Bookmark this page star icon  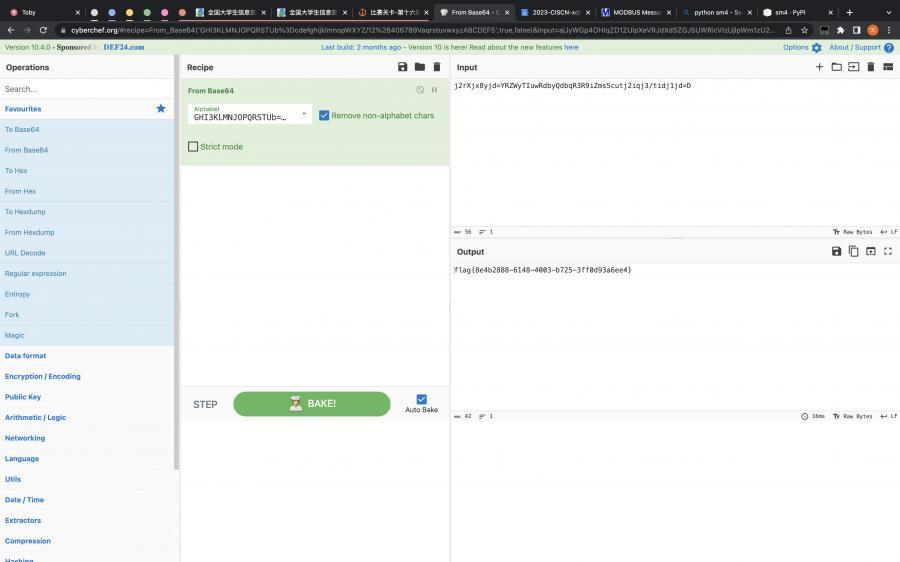pyautogui.click(x=804, y=30)
